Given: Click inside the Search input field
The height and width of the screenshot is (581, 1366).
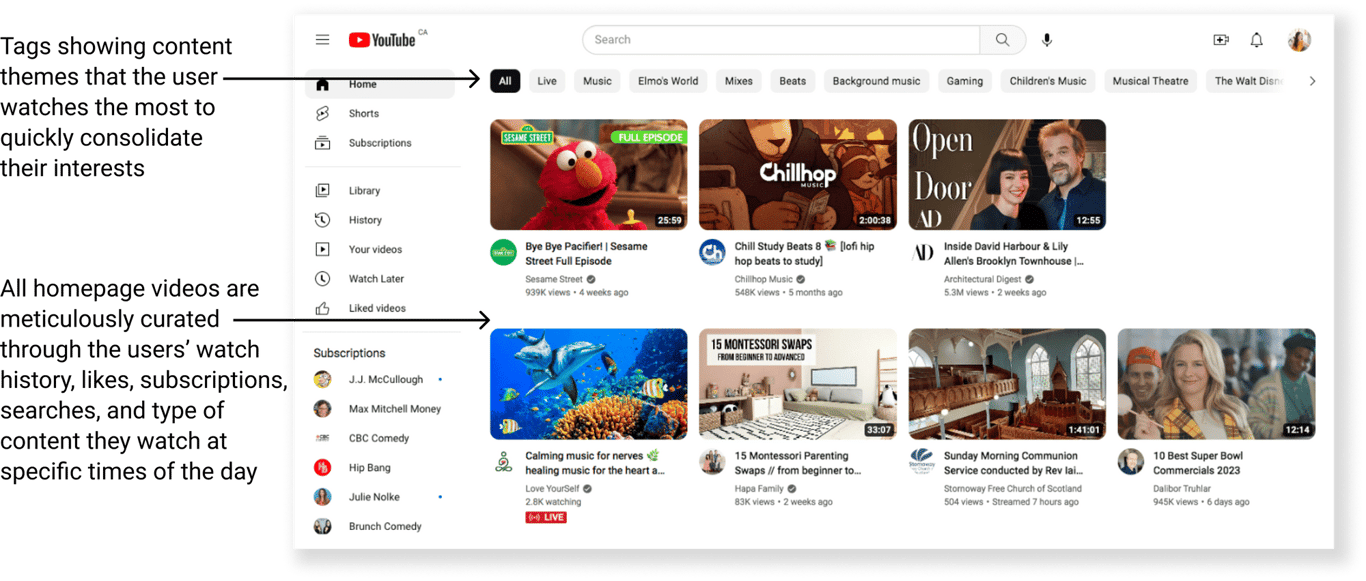Looking at the screenshot, I should [x=782, y=40].
